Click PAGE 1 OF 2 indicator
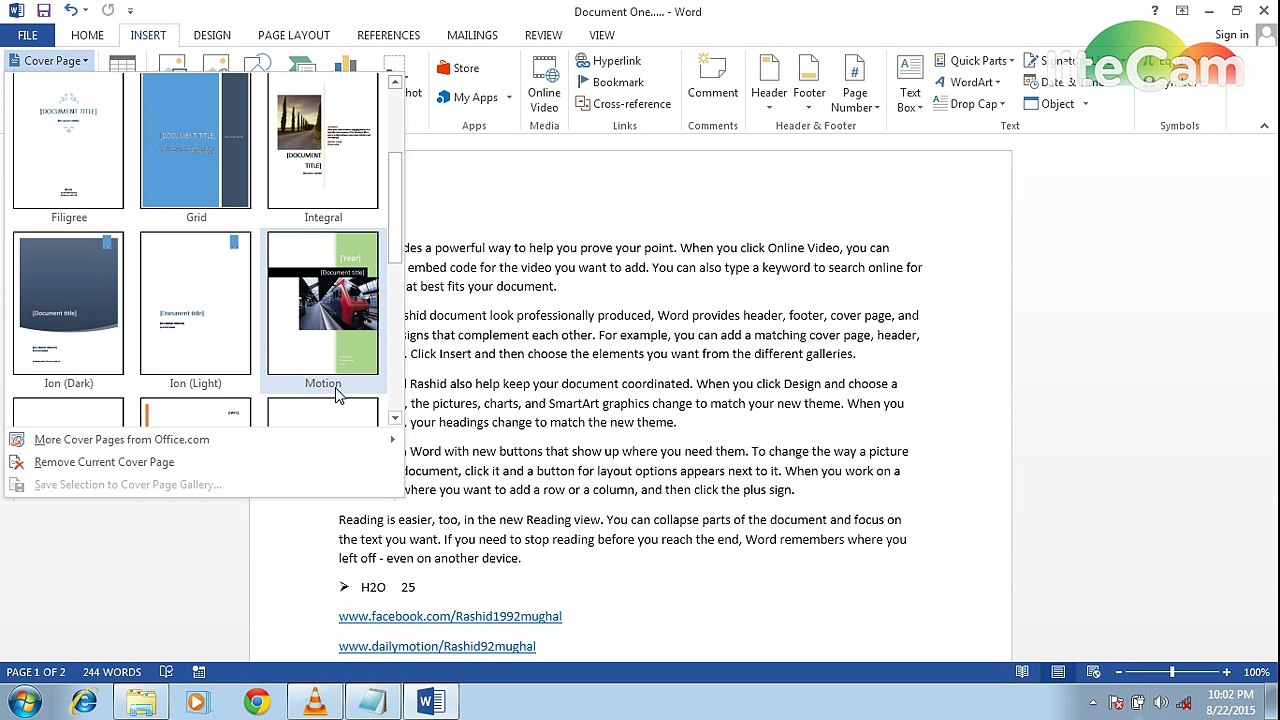1280x720 pixels. (36, 672)
